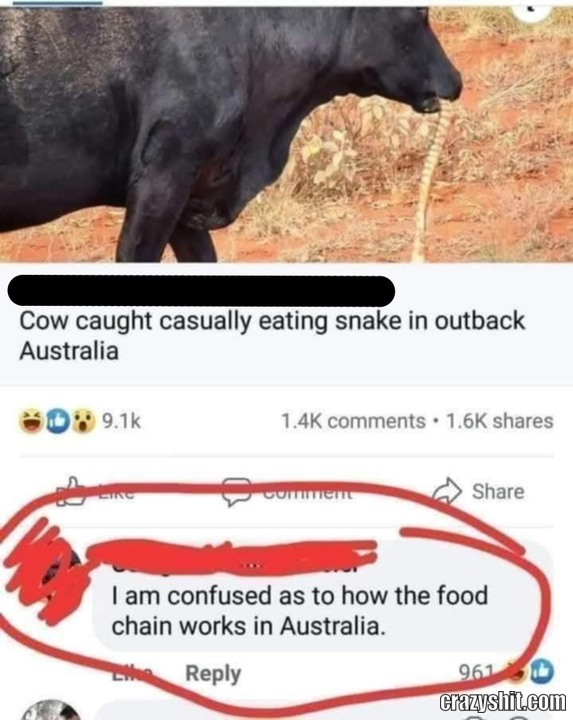Click the blacked-out poster name
The height and width of the screenshot is (720, 573).
201,291
